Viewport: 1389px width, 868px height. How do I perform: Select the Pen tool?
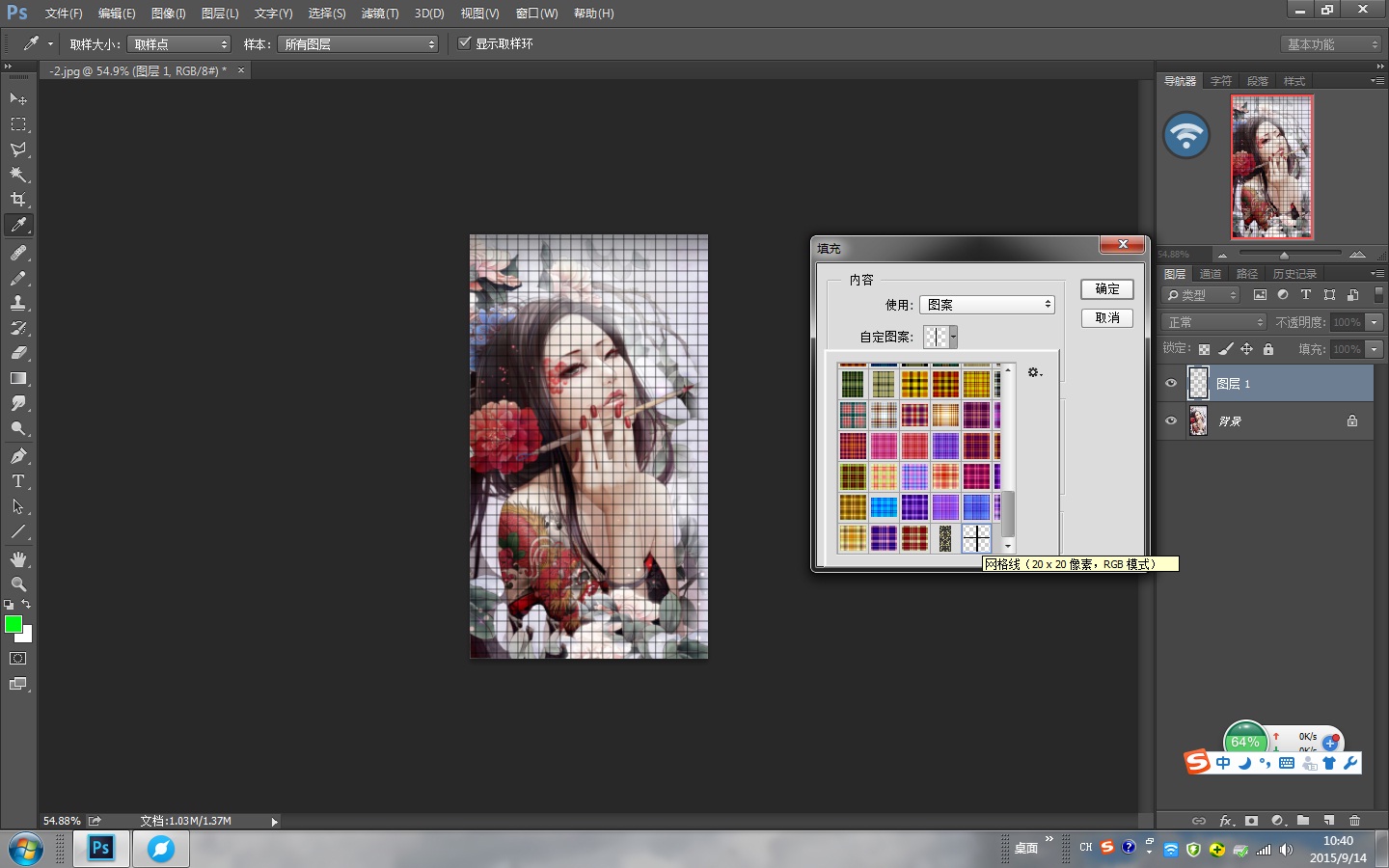click(18, 456)
